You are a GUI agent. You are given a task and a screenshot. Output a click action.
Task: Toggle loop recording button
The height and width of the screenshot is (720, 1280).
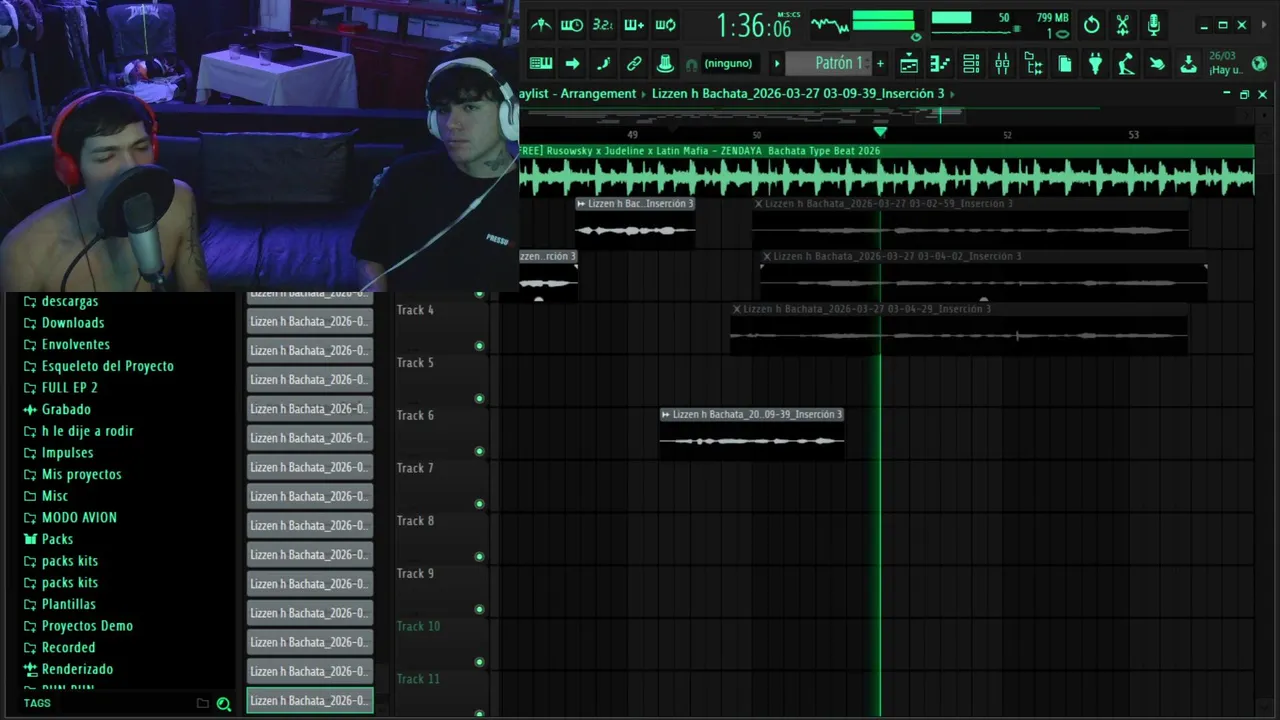point(665,24)
